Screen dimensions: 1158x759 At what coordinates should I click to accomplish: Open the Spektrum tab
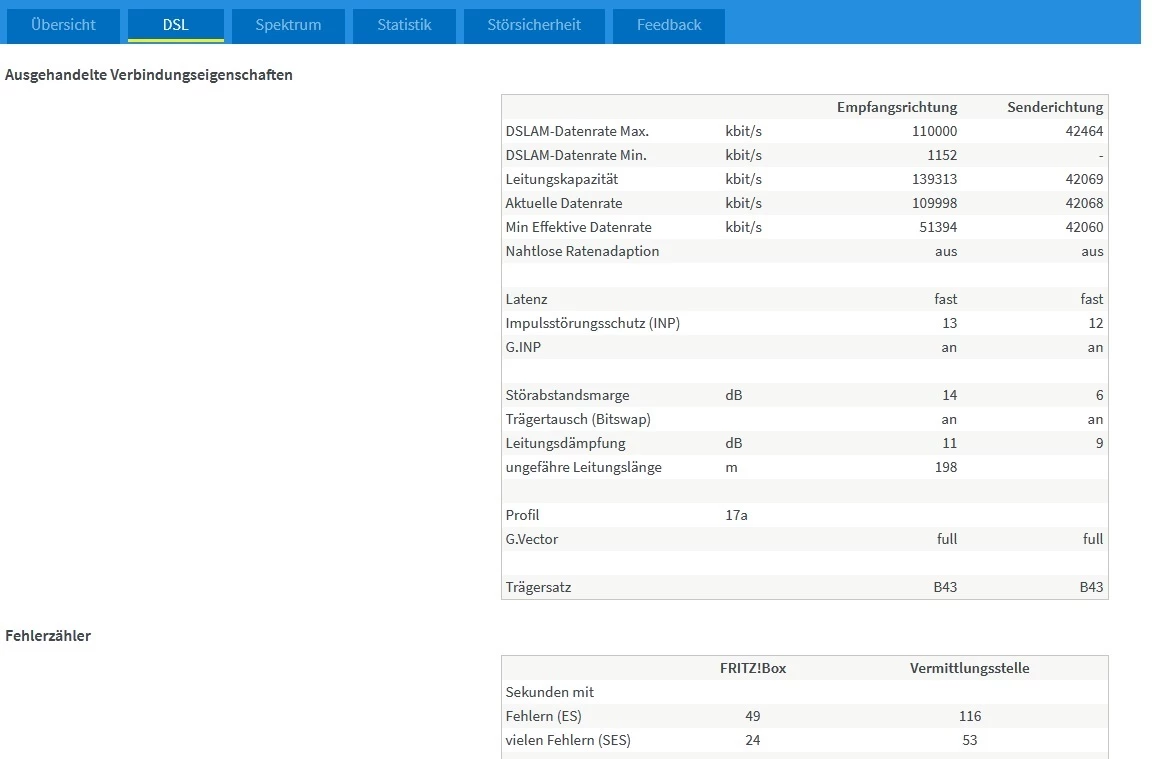[288, 25]
